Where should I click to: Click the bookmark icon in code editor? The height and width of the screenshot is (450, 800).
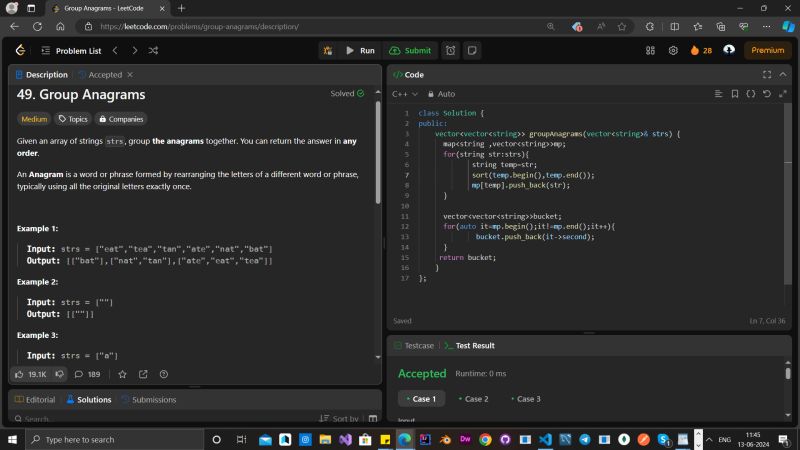coord(735,94)
